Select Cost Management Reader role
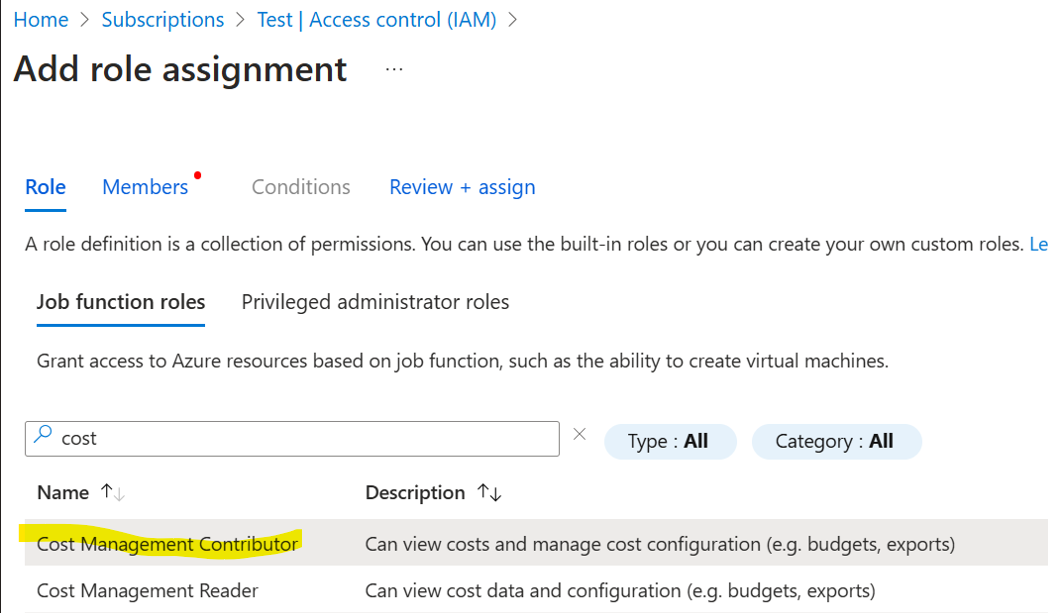Screen dimensions: 1048x613 click(x=147, y=591)
